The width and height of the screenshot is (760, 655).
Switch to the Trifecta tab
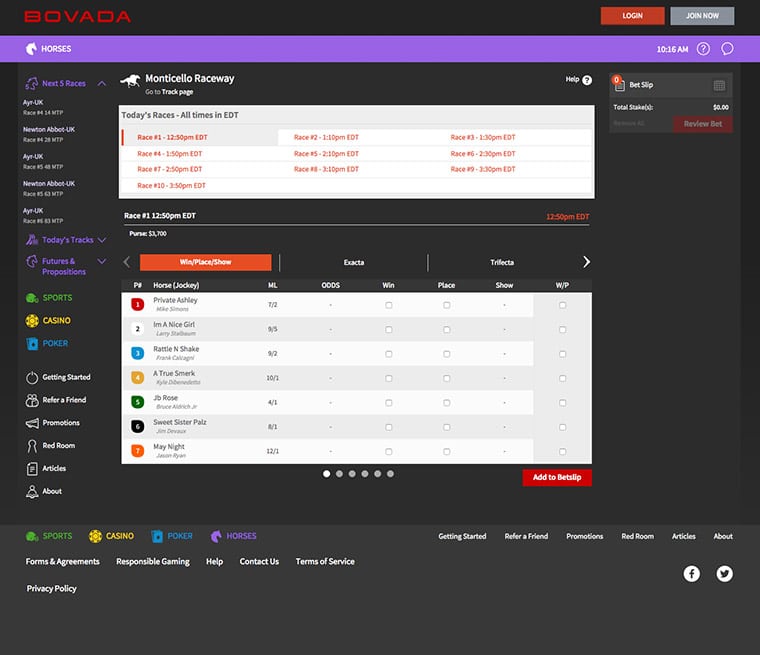click(502, 262)
